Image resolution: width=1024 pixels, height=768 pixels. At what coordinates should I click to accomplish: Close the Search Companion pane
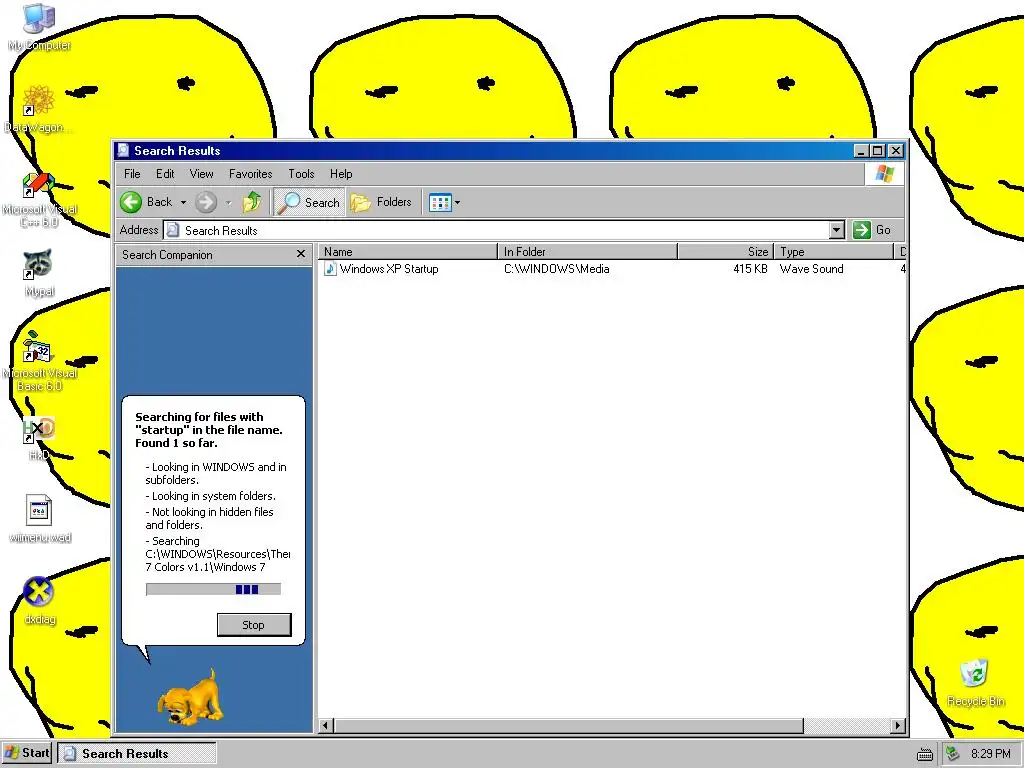(x=300, y=254)
